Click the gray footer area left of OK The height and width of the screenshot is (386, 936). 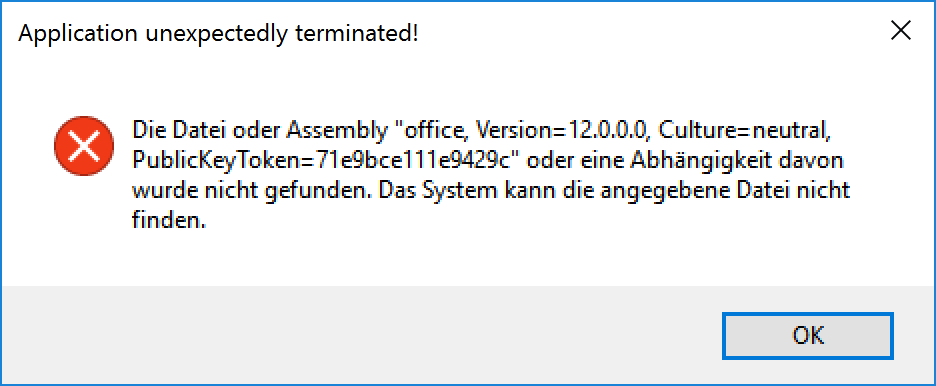[358, 335]
